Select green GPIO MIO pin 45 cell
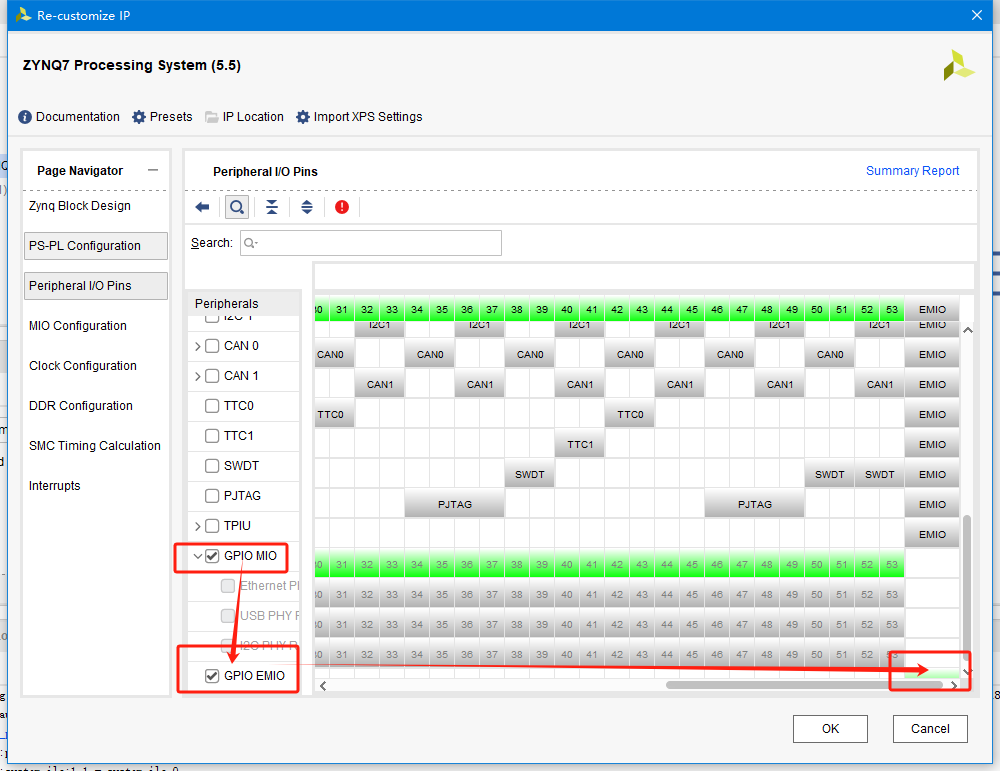 692,564
